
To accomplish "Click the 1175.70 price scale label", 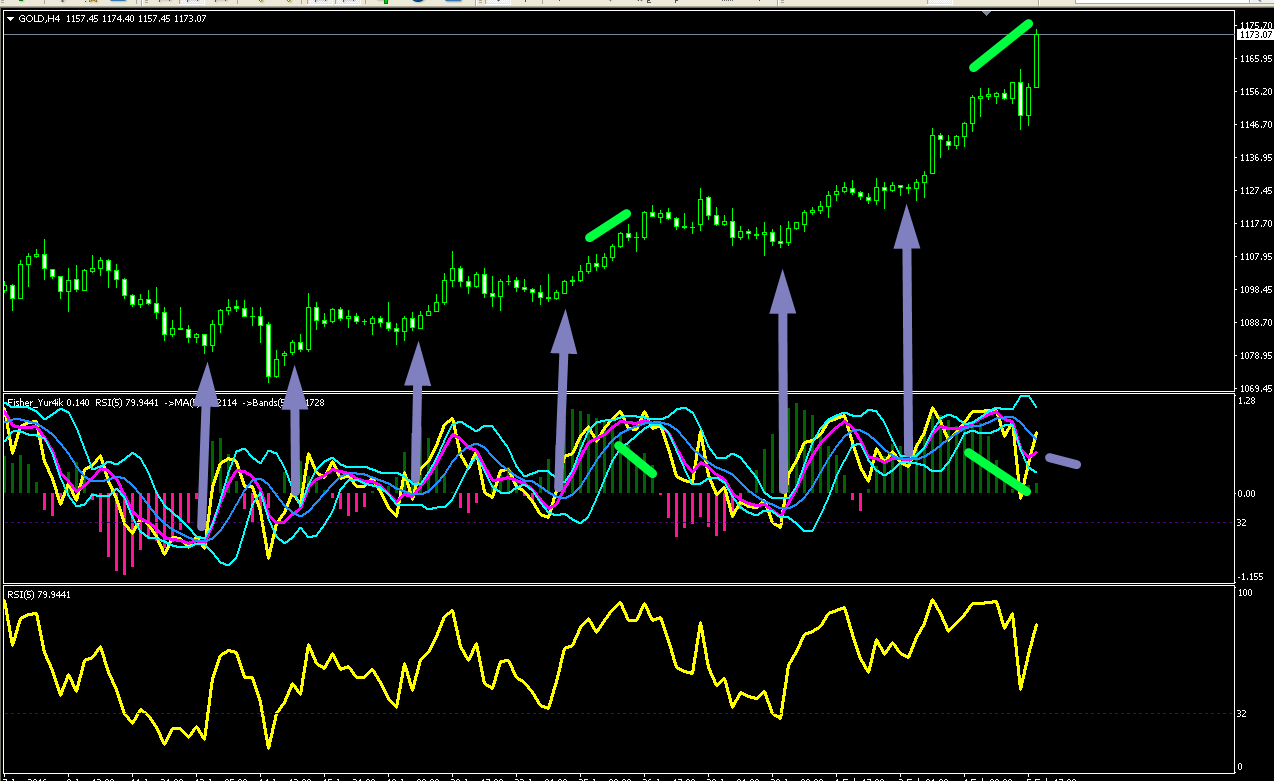I will 1255,26.
